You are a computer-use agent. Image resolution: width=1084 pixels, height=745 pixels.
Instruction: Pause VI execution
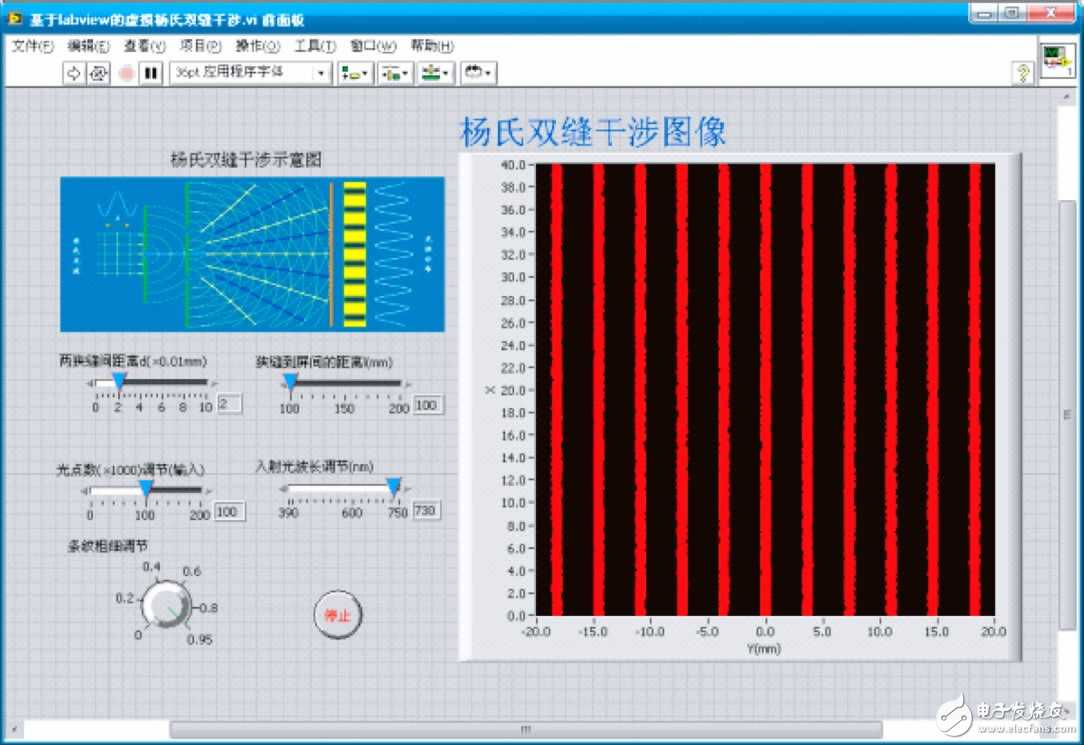click(151, 73)
